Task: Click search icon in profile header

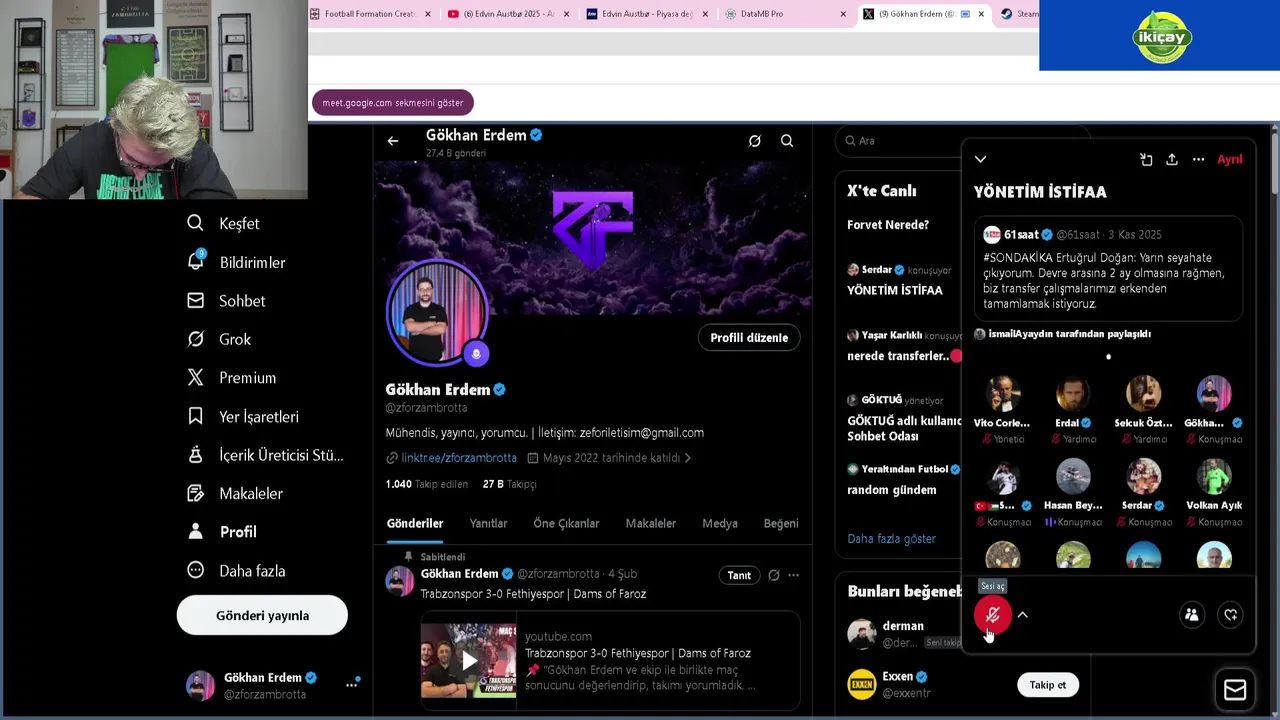Action: click(x=787, y=141)
